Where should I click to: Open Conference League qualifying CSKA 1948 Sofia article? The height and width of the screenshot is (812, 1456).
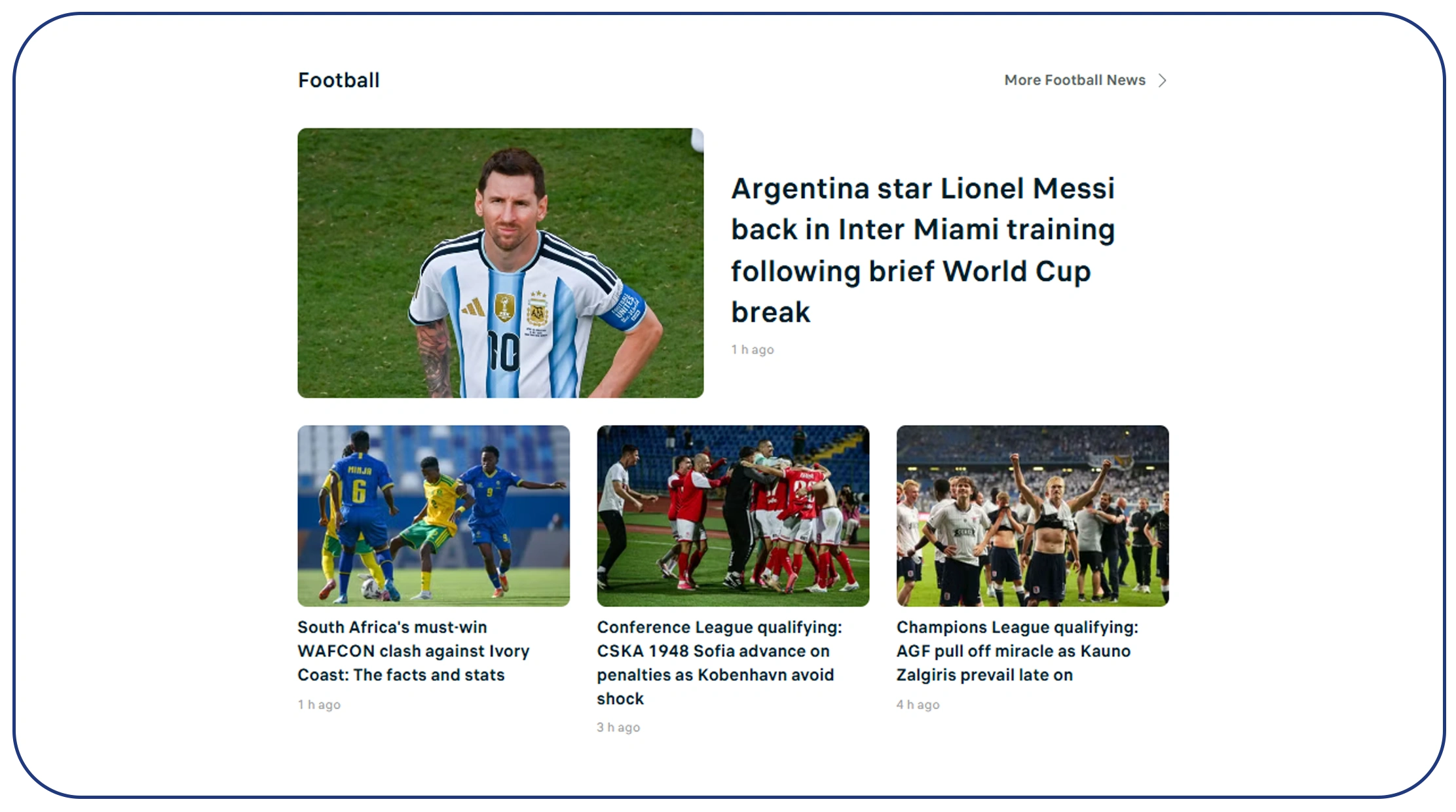(x=719, y=663)
